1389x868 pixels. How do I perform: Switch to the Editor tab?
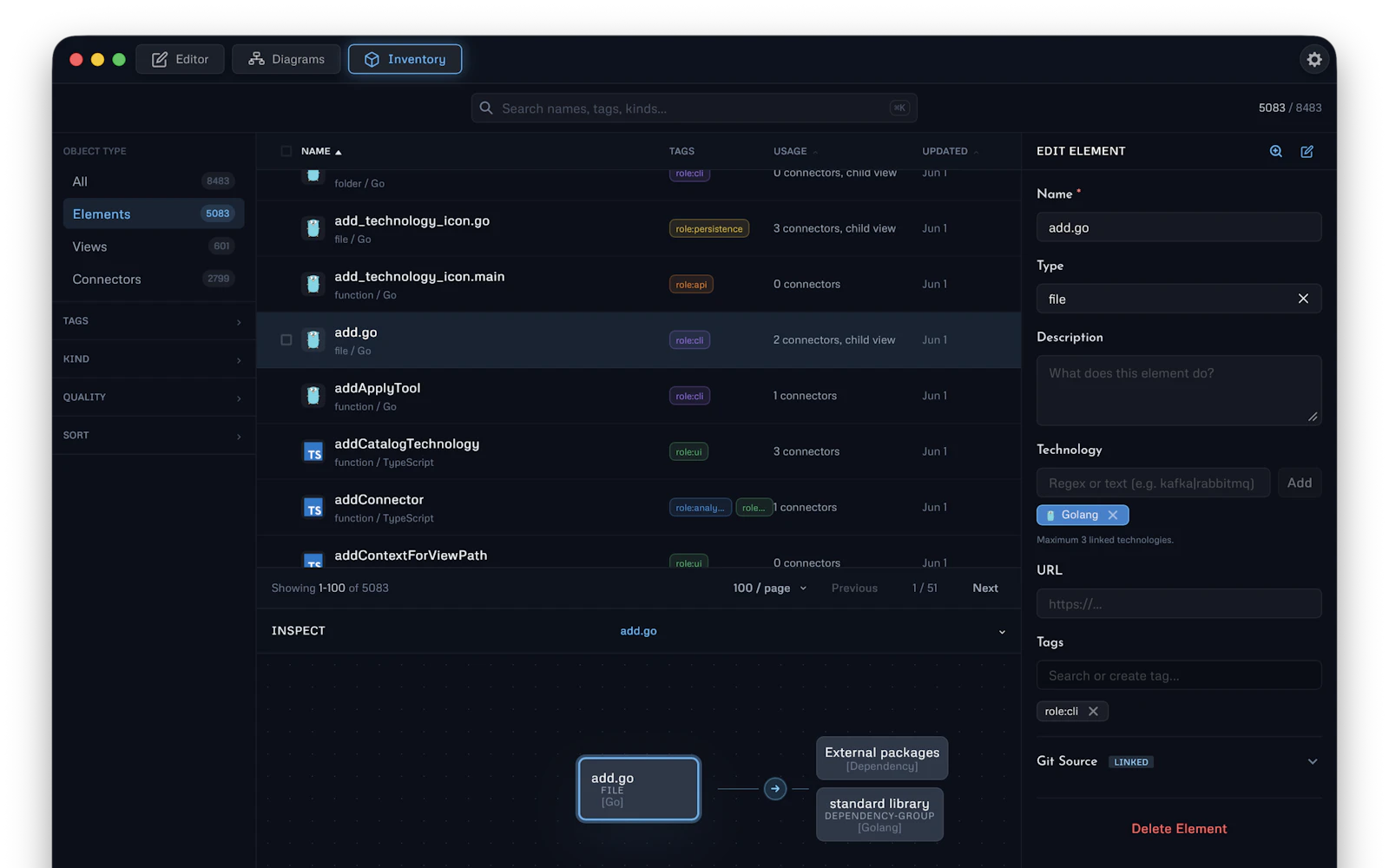180,59
